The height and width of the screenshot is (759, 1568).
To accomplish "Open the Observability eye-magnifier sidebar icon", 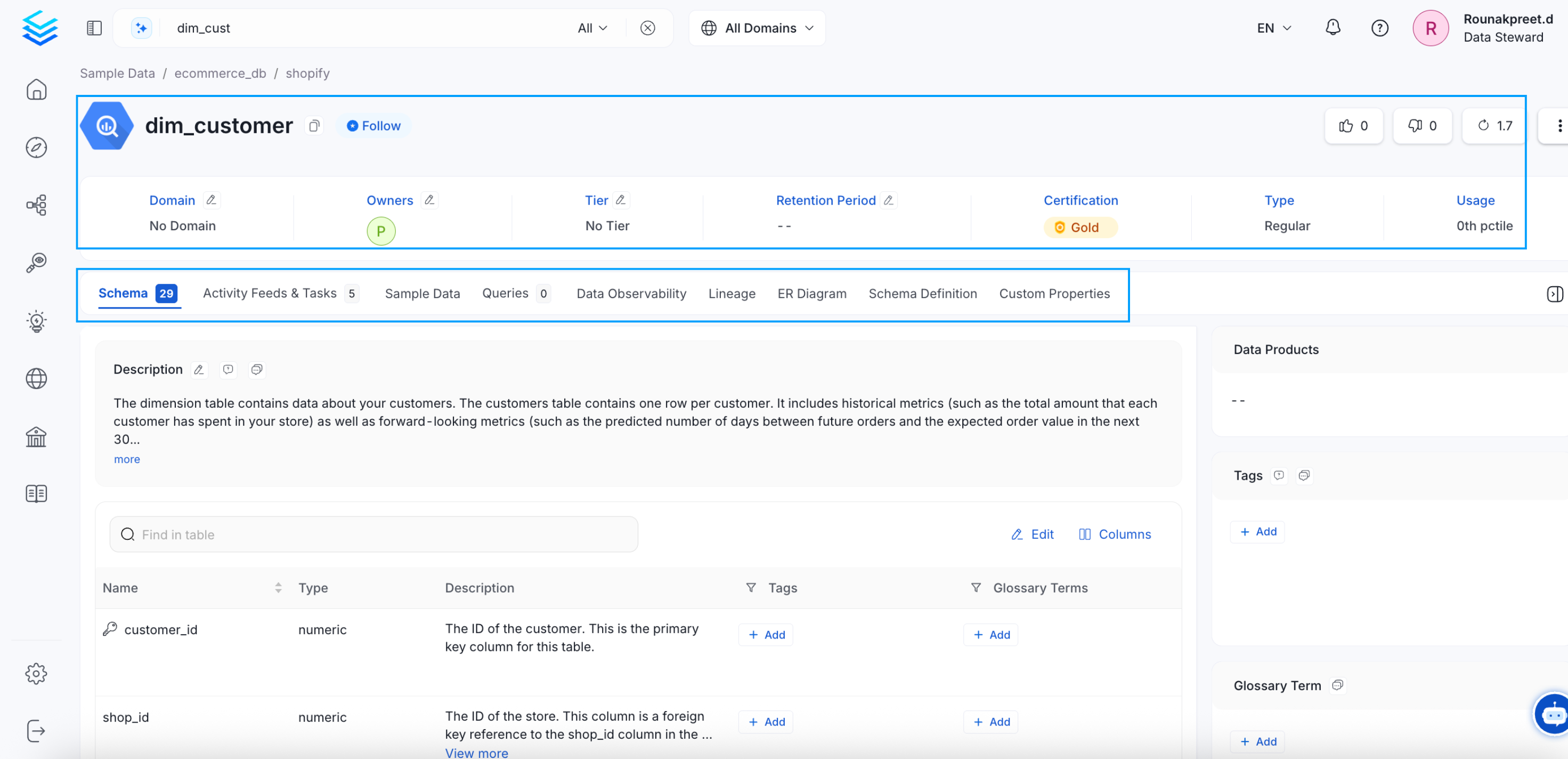I will click(x=36, y=263).
